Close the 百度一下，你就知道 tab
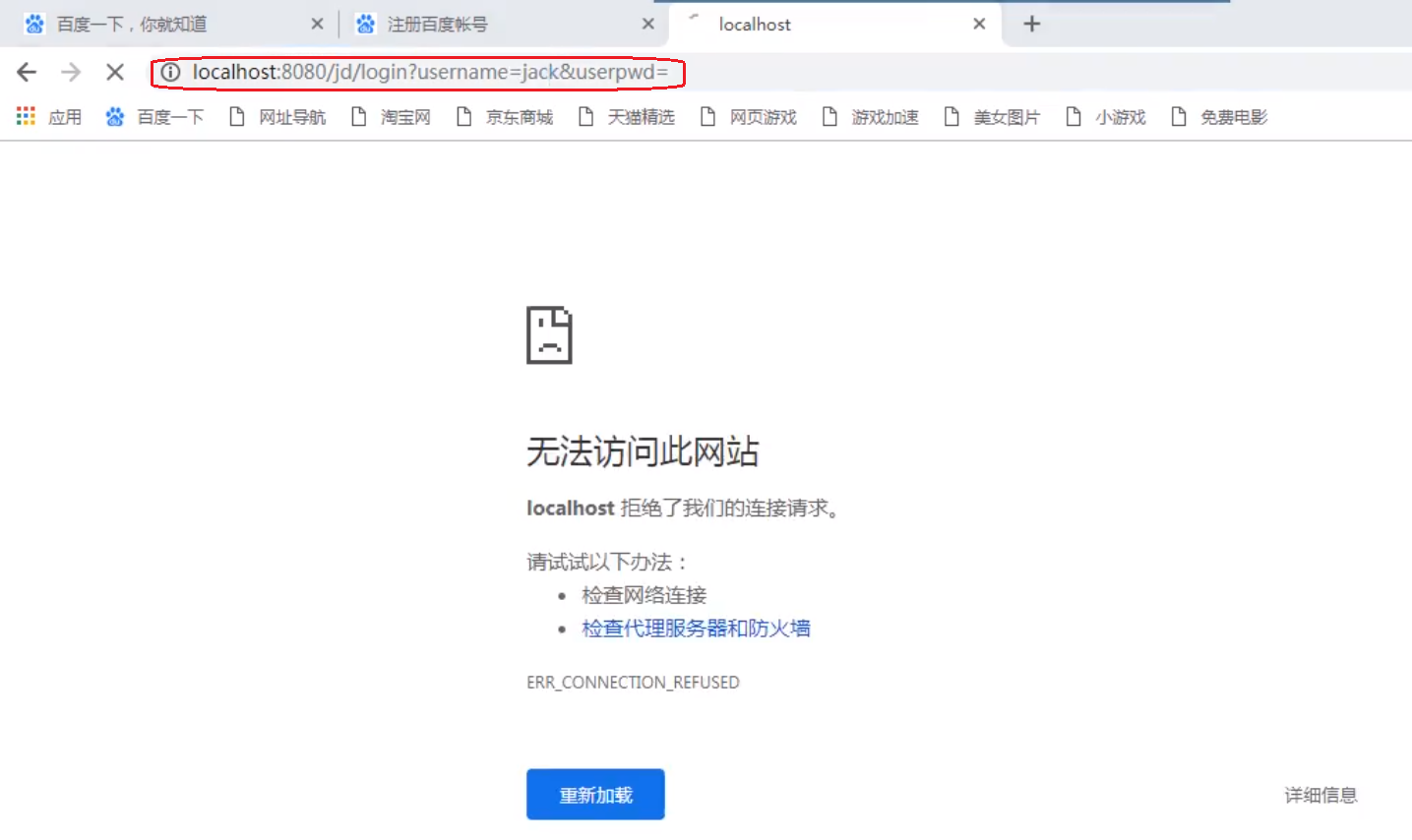The image size is (1412, 840). (317, 24)
